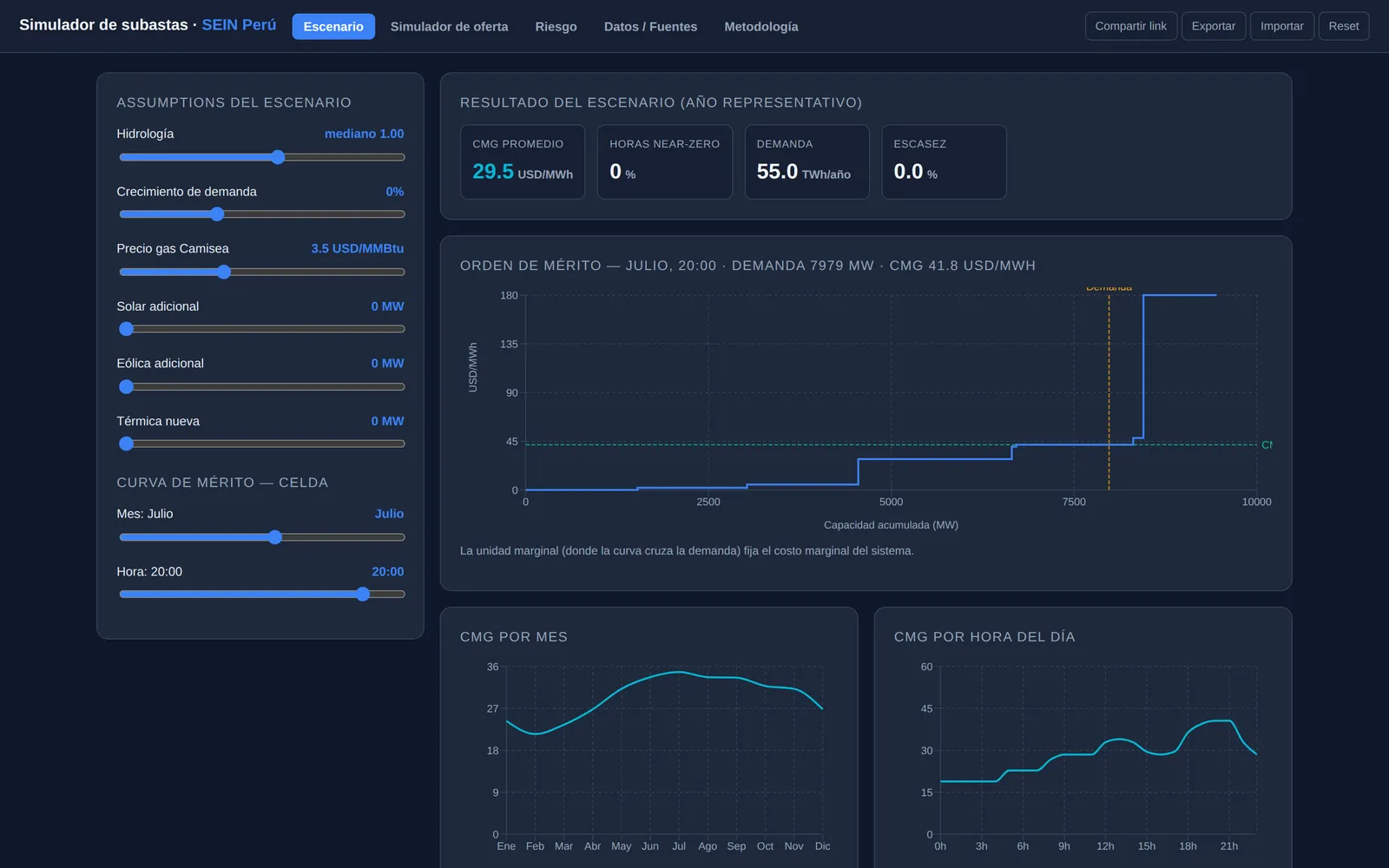This screenshot has height=868, width=1389.
Task: Click the Demanda result card
Action: click(807, 162)
